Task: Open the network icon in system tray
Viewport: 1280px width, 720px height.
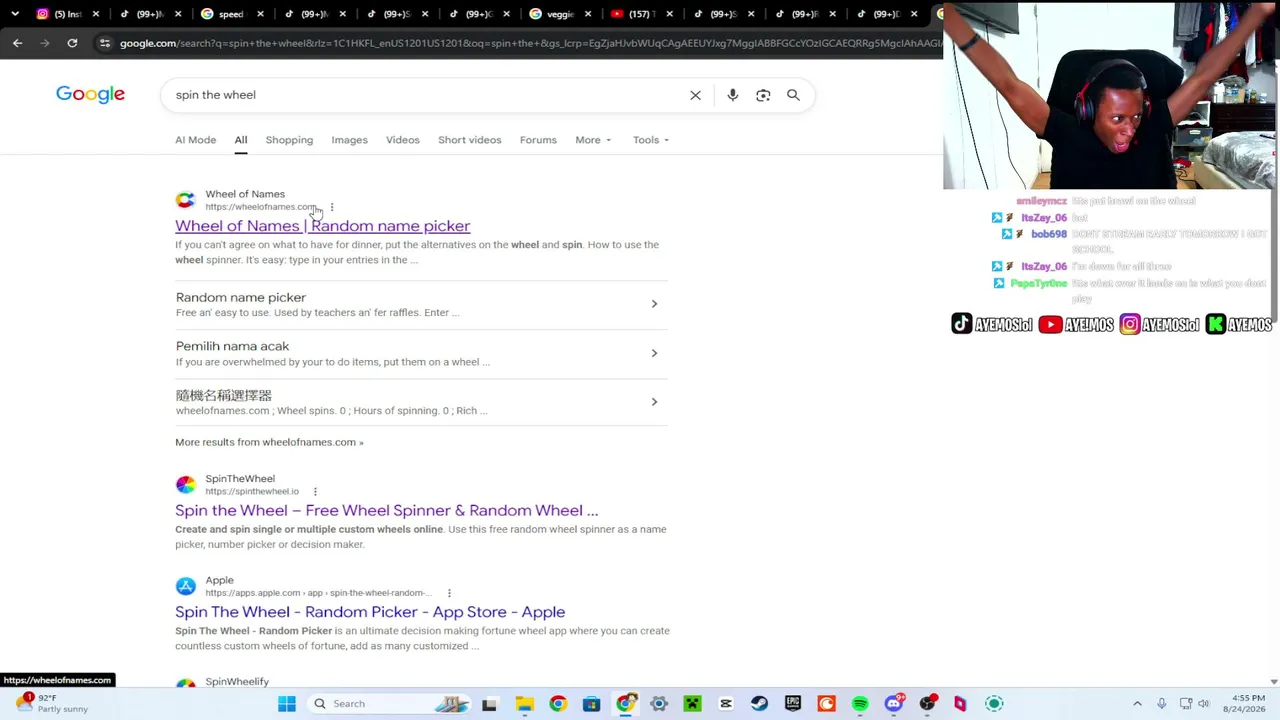Action: point(1185,704)
